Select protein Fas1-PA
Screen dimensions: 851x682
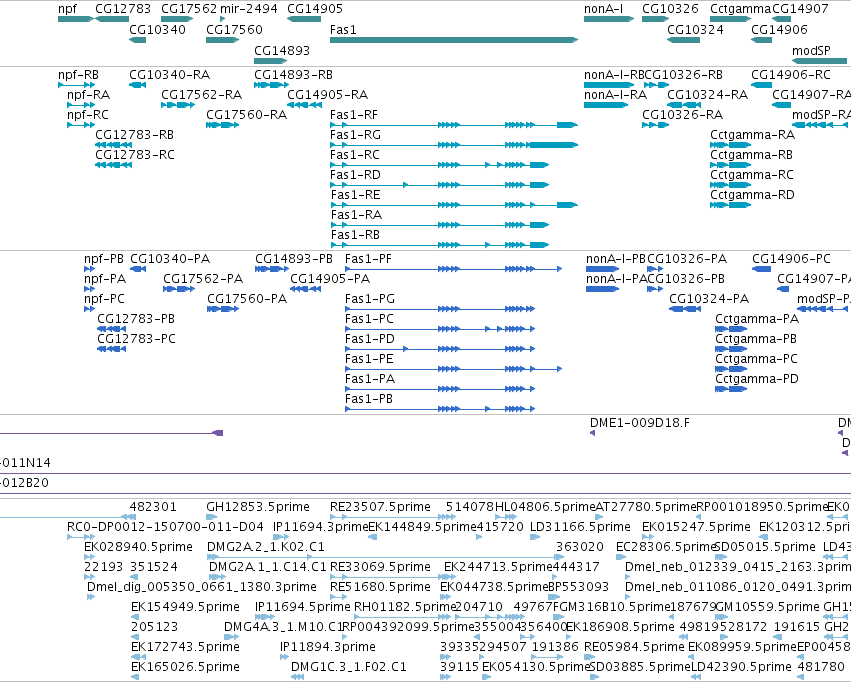coord(440,389)
